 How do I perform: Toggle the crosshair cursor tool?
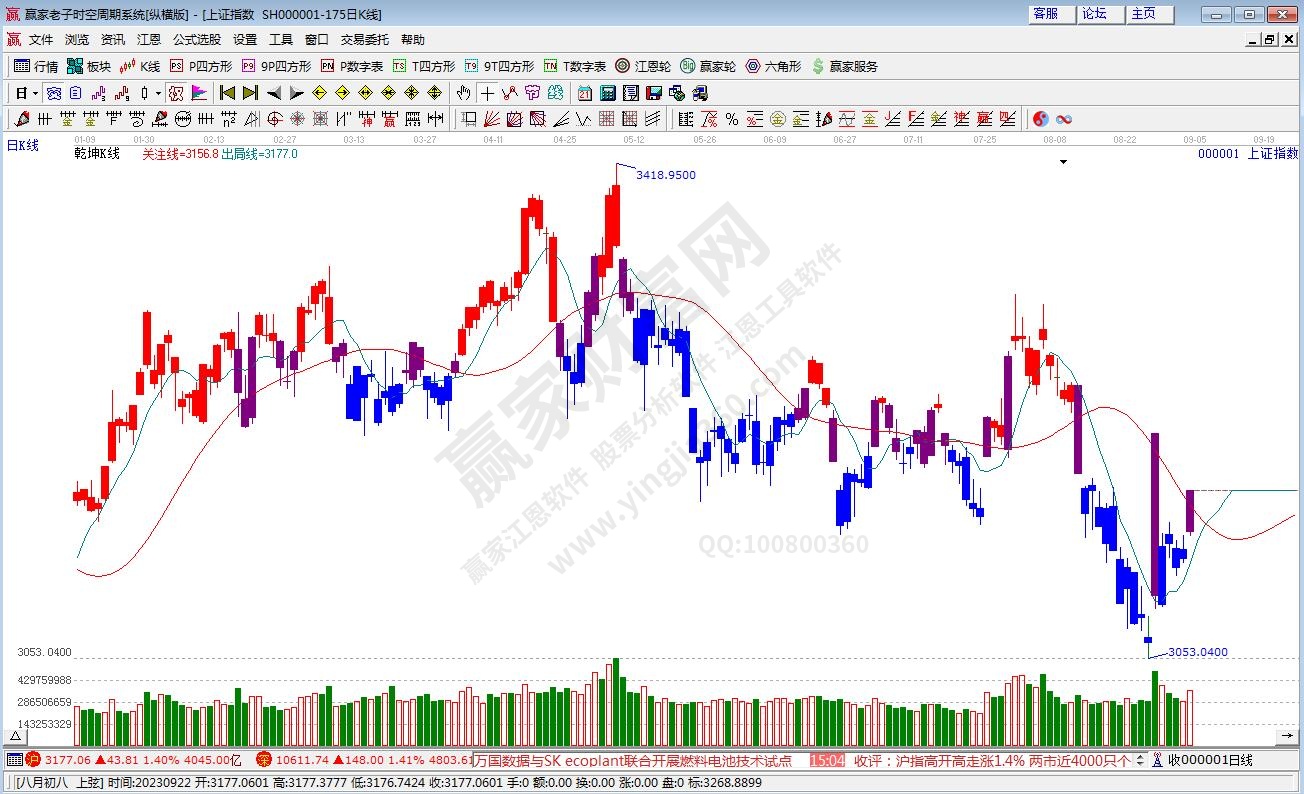487,93
